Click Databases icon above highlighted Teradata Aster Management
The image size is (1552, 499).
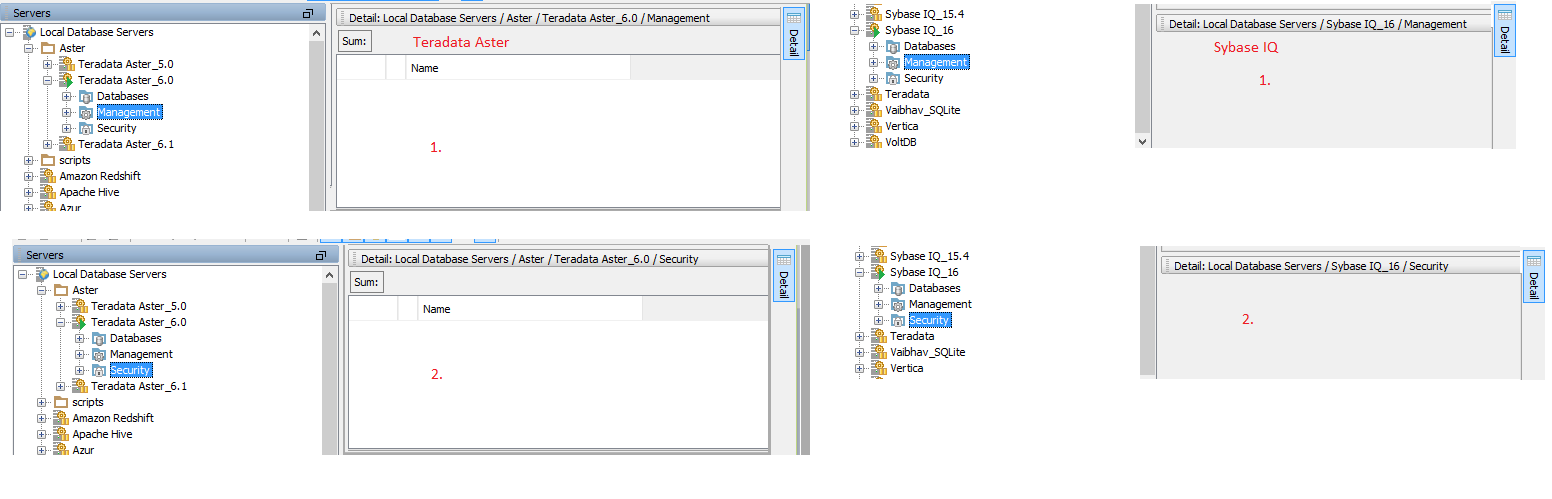[x=86, y=96]
